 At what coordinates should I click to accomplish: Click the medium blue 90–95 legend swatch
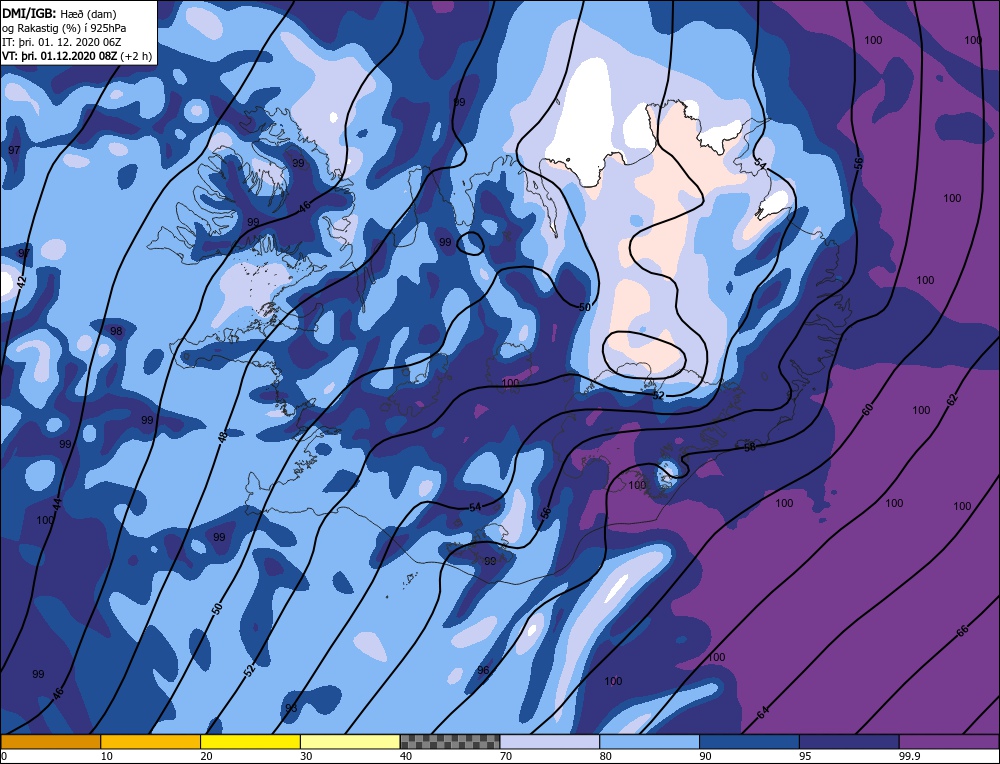[749, 742]
